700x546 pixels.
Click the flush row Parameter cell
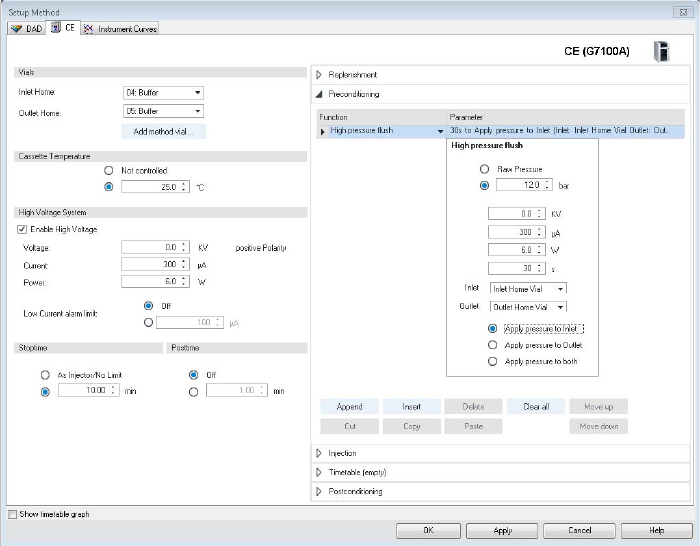pyautogui.click(x=565, y=131)
